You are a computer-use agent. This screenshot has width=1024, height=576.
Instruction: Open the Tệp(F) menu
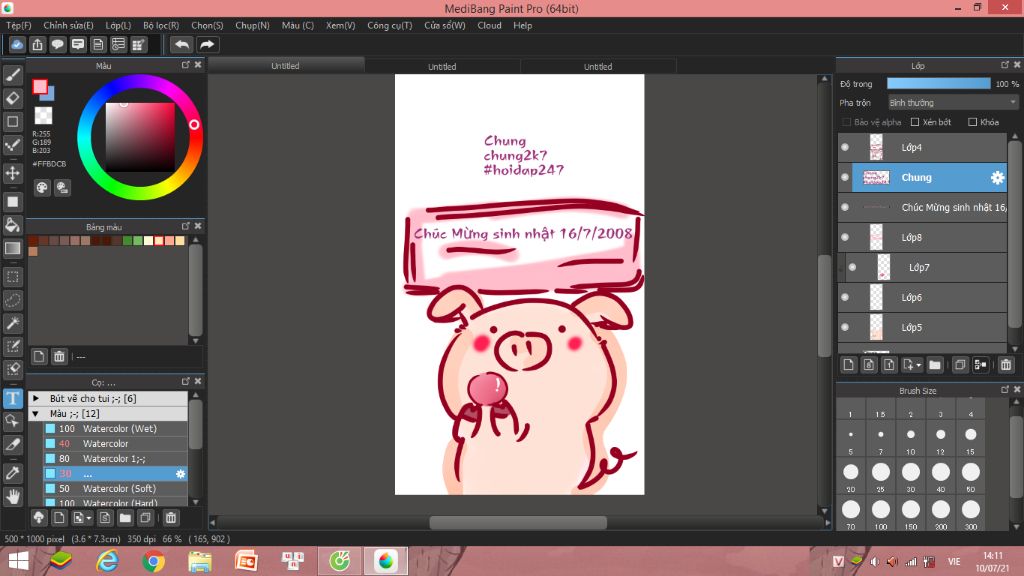19,25
